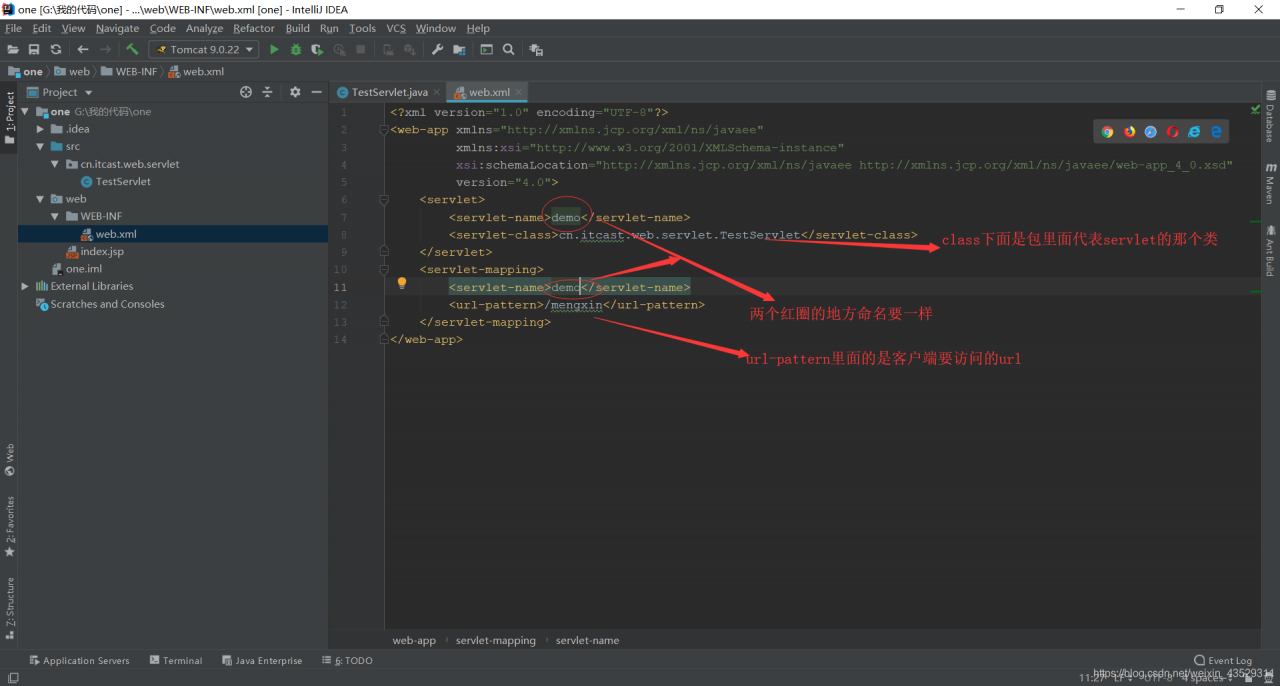Viewport: 1280px width, 686px height.
Task: Click the yellow intention light bulb
Action: 402,283
